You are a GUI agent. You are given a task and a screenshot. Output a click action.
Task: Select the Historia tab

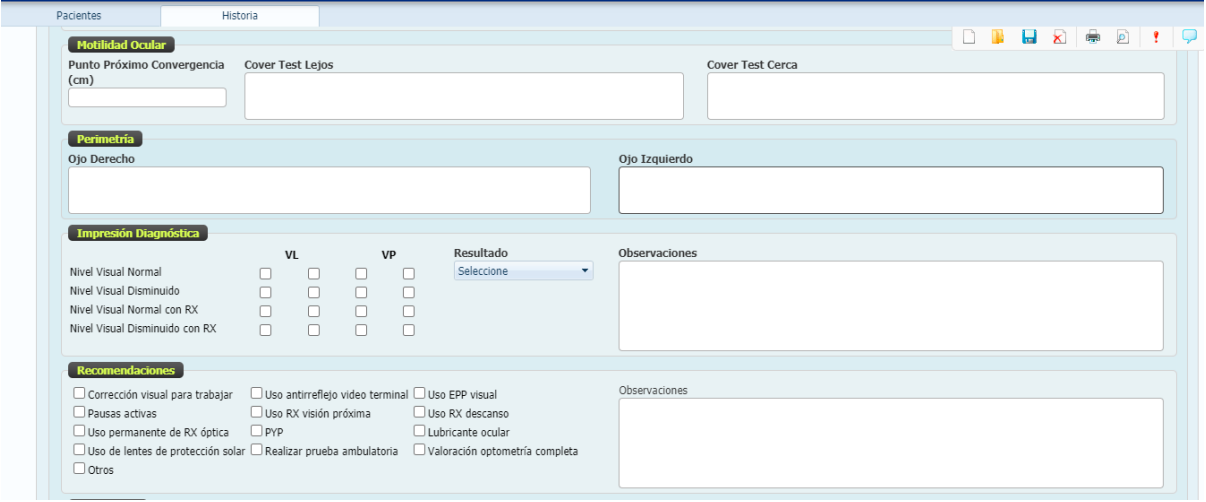(x=240, y=16)
